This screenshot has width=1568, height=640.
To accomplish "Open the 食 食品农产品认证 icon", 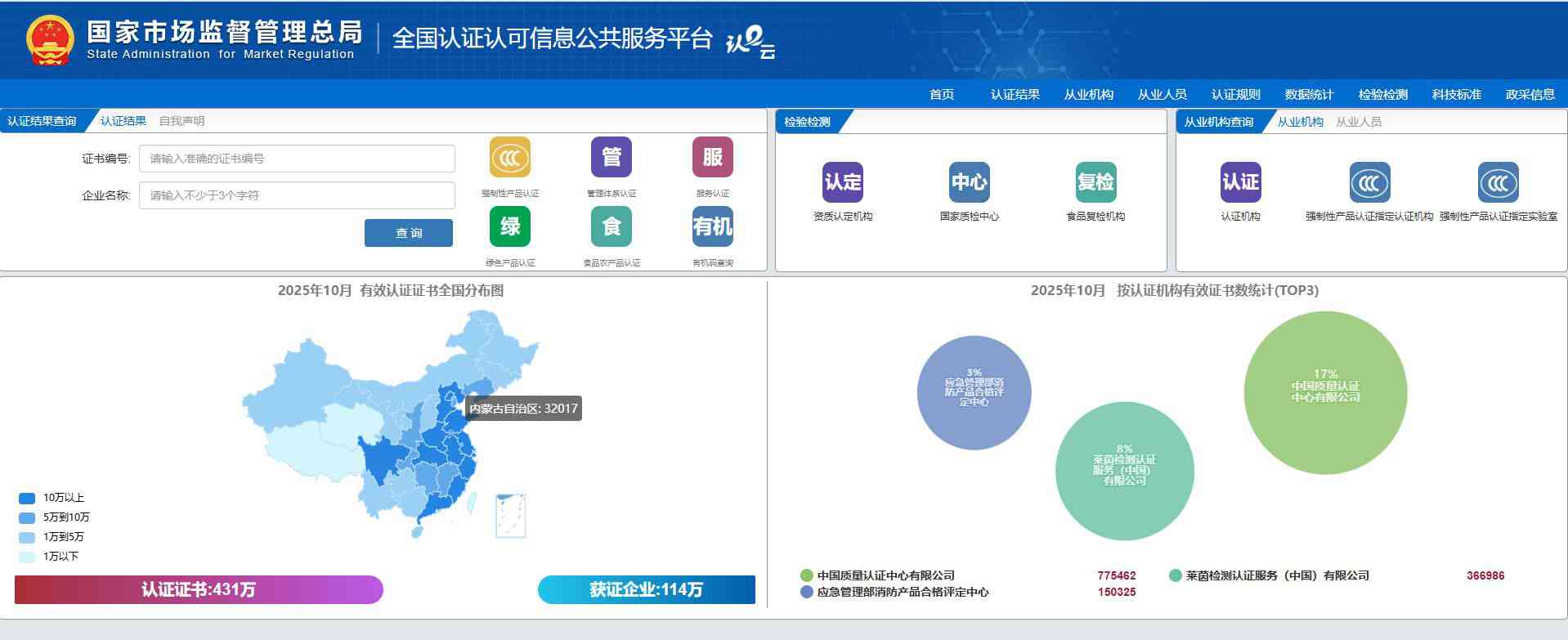I will click(611, 227).
